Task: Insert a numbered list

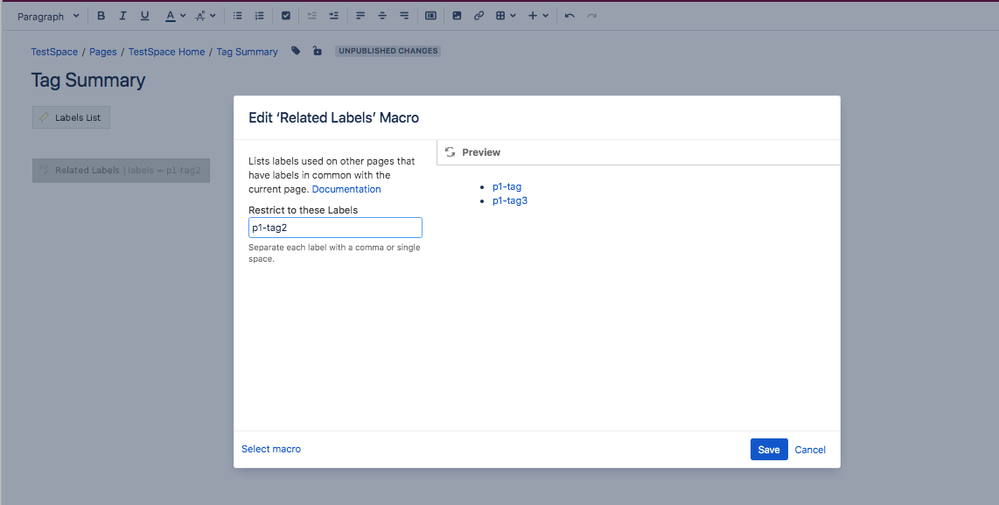Action: [x=259, y=15]
